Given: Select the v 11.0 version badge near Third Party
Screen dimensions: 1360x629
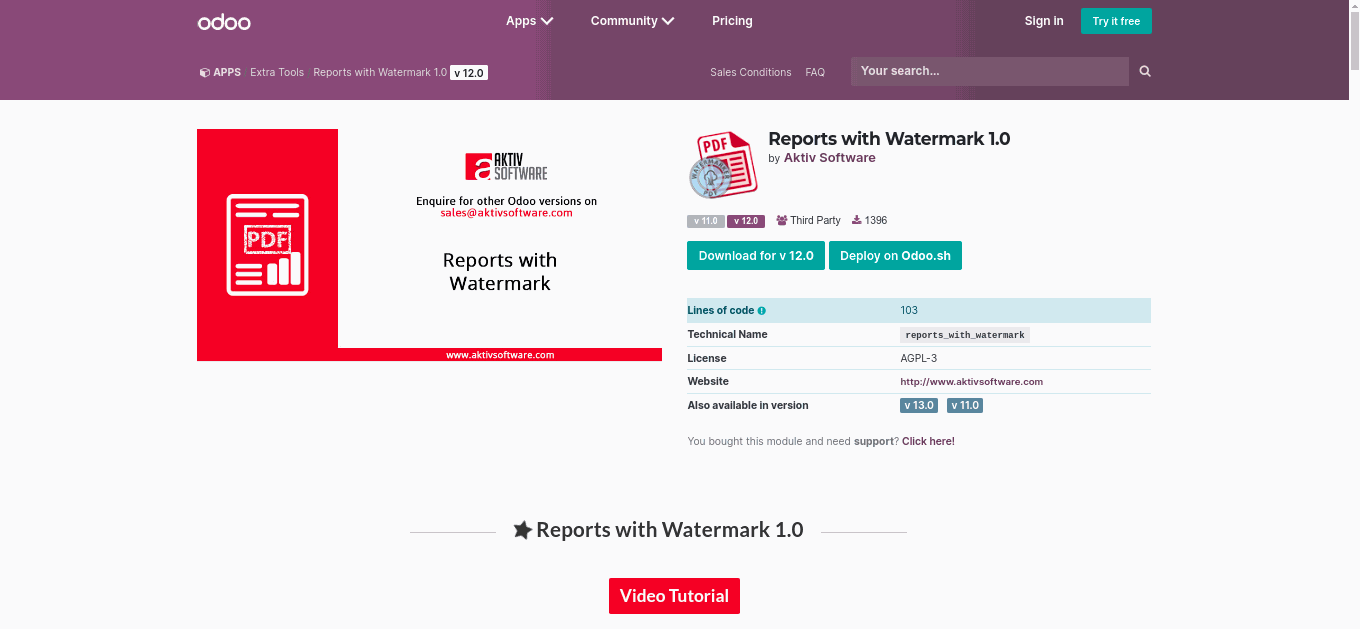Looking at the screenshot, I should (x=705, y=221).
